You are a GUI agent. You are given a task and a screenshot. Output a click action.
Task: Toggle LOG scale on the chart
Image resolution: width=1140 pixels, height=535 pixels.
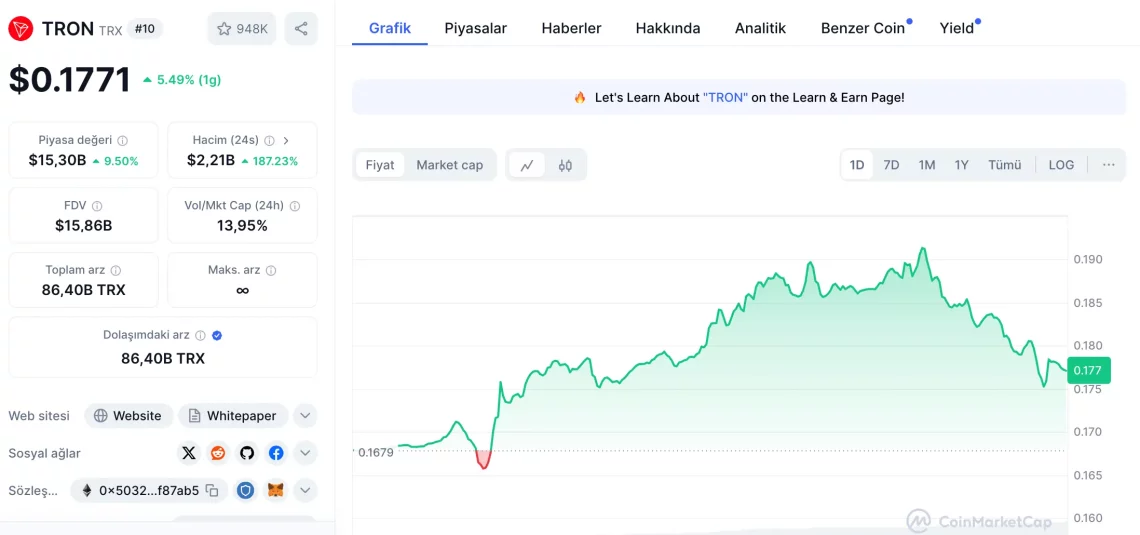(1061, 165)
